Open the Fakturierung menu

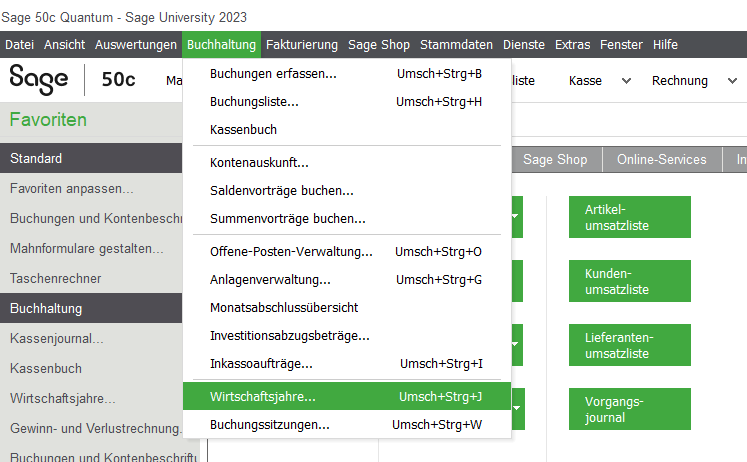point(302,45)
